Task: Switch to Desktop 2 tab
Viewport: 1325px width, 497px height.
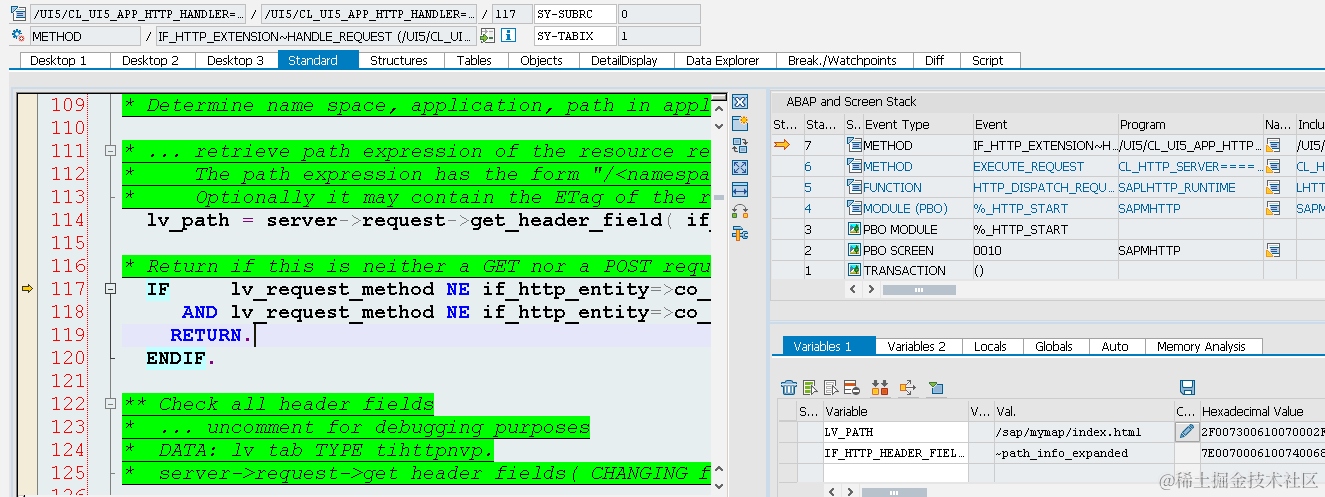Action: 150,60
